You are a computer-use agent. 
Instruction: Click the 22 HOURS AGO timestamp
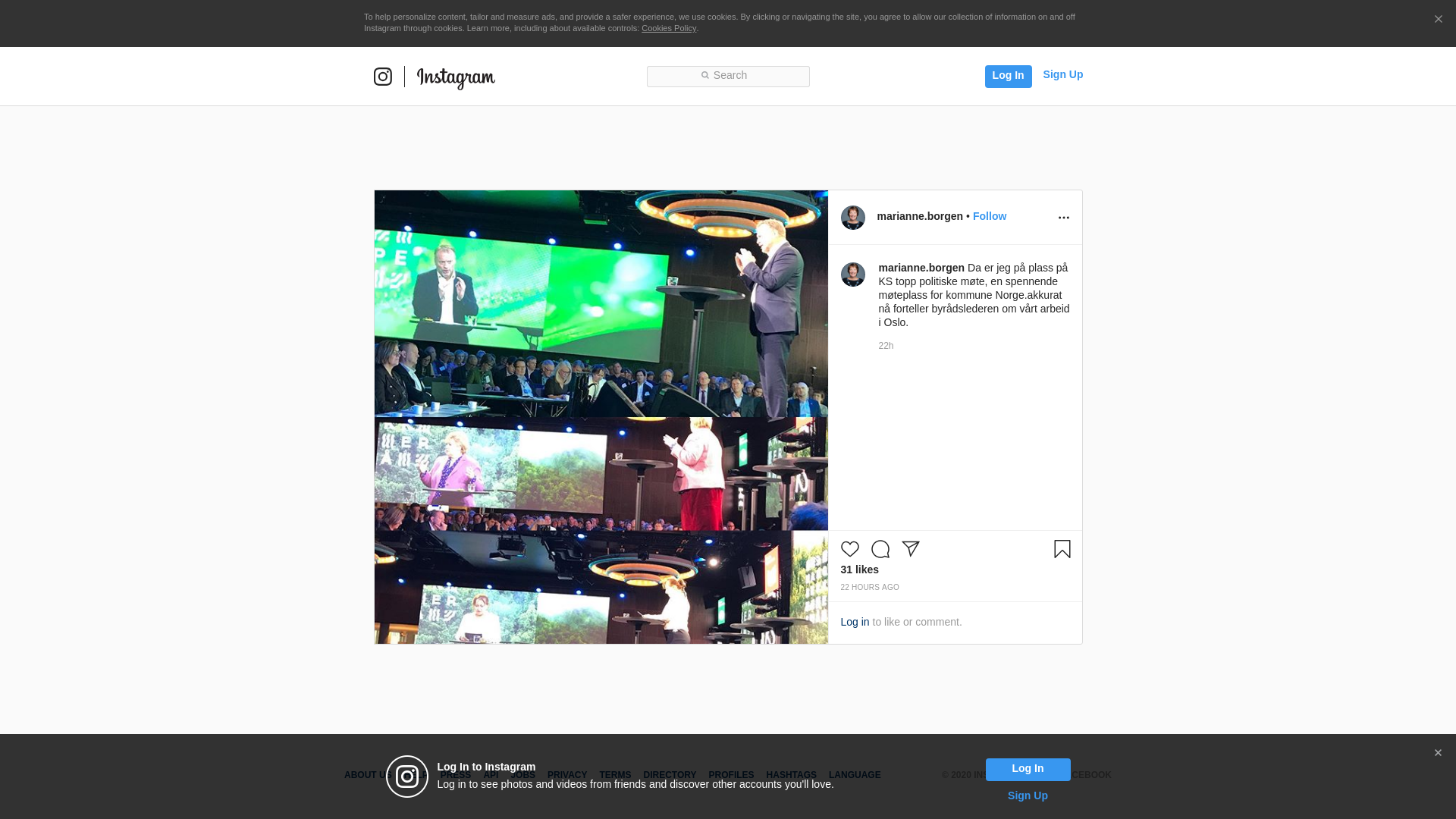pyautogui.click(x=870, y=588)
